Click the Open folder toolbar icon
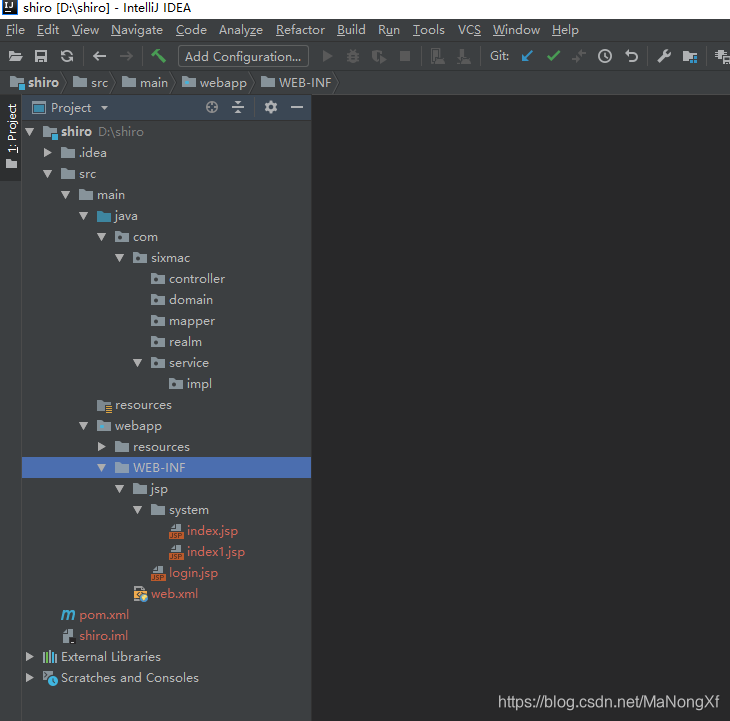Viewport: 730px width, 721px height. pyautogui.click(x=15, y=56)
